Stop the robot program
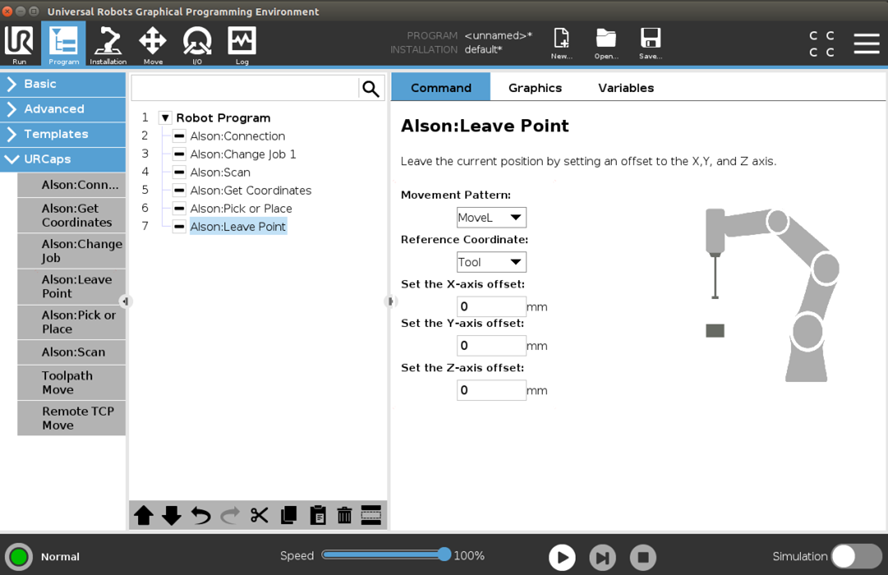Viewport: 888px width, 575px height. pyautogui.click(x=643, y=557)
